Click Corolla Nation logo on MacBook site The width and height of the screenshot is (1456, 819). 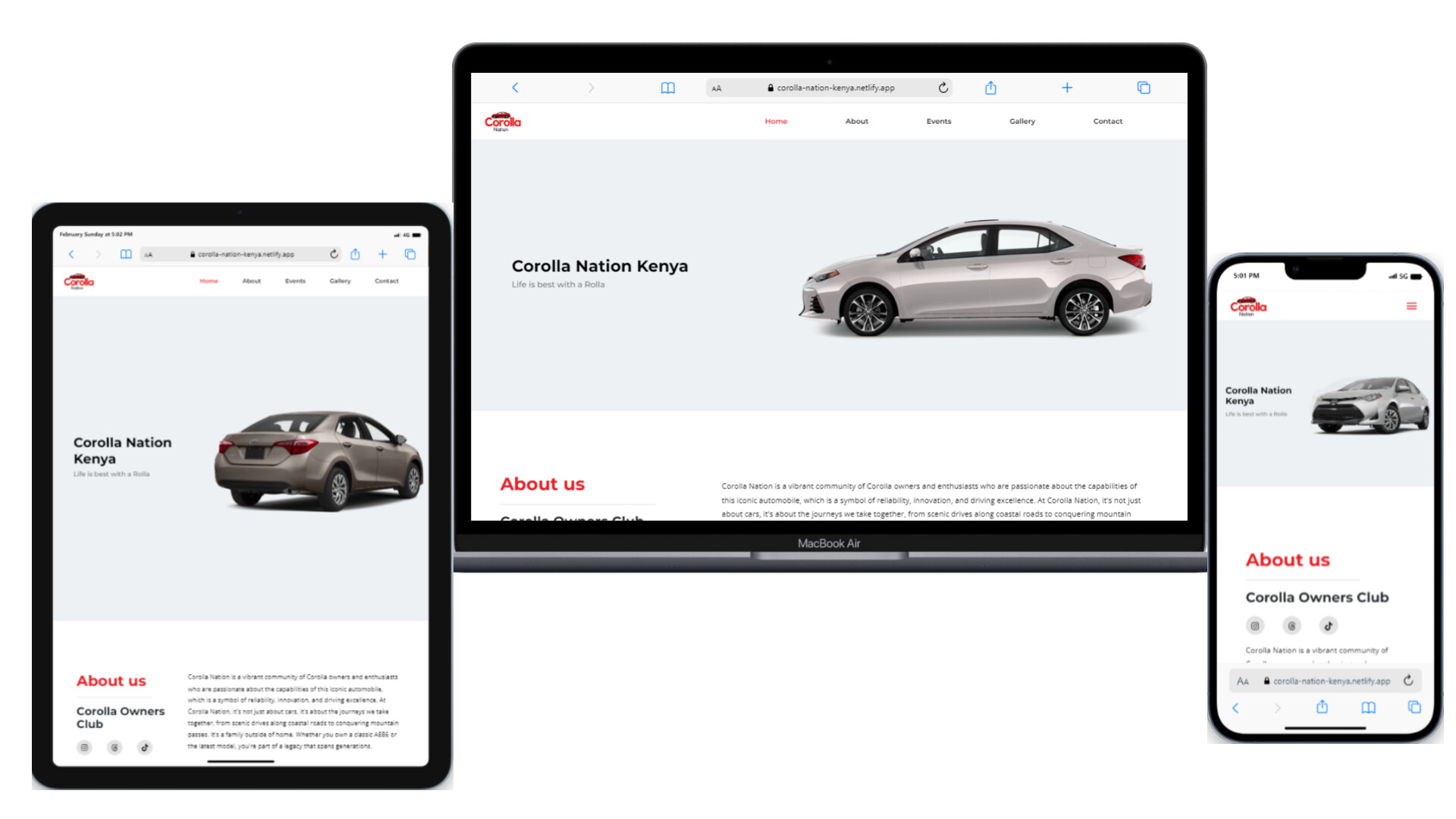[x=503, y=121]
